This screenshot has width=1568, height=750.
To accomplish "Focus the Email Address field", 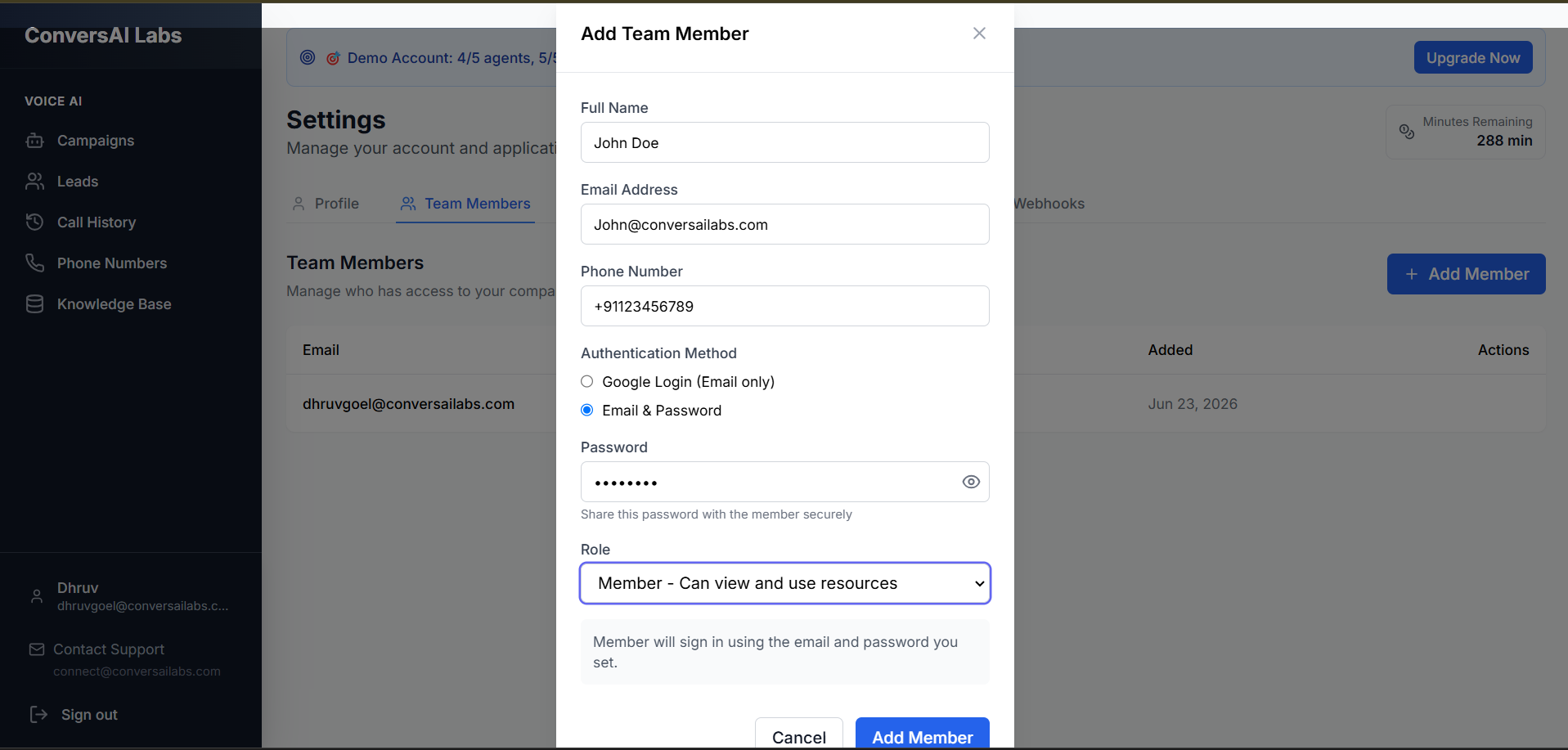I will tap(785, 224).
